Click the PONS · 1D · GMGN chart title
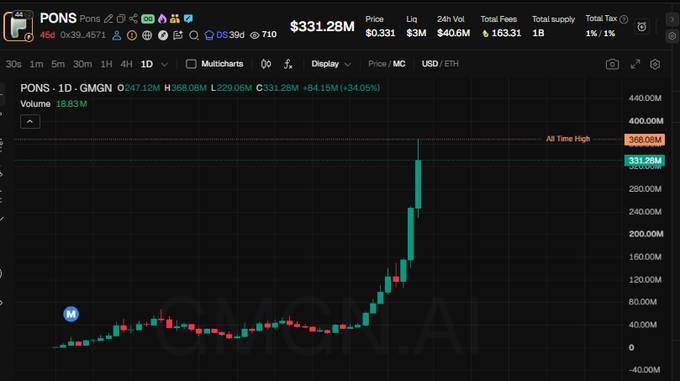Screen dimensions: 680x381 66,88
